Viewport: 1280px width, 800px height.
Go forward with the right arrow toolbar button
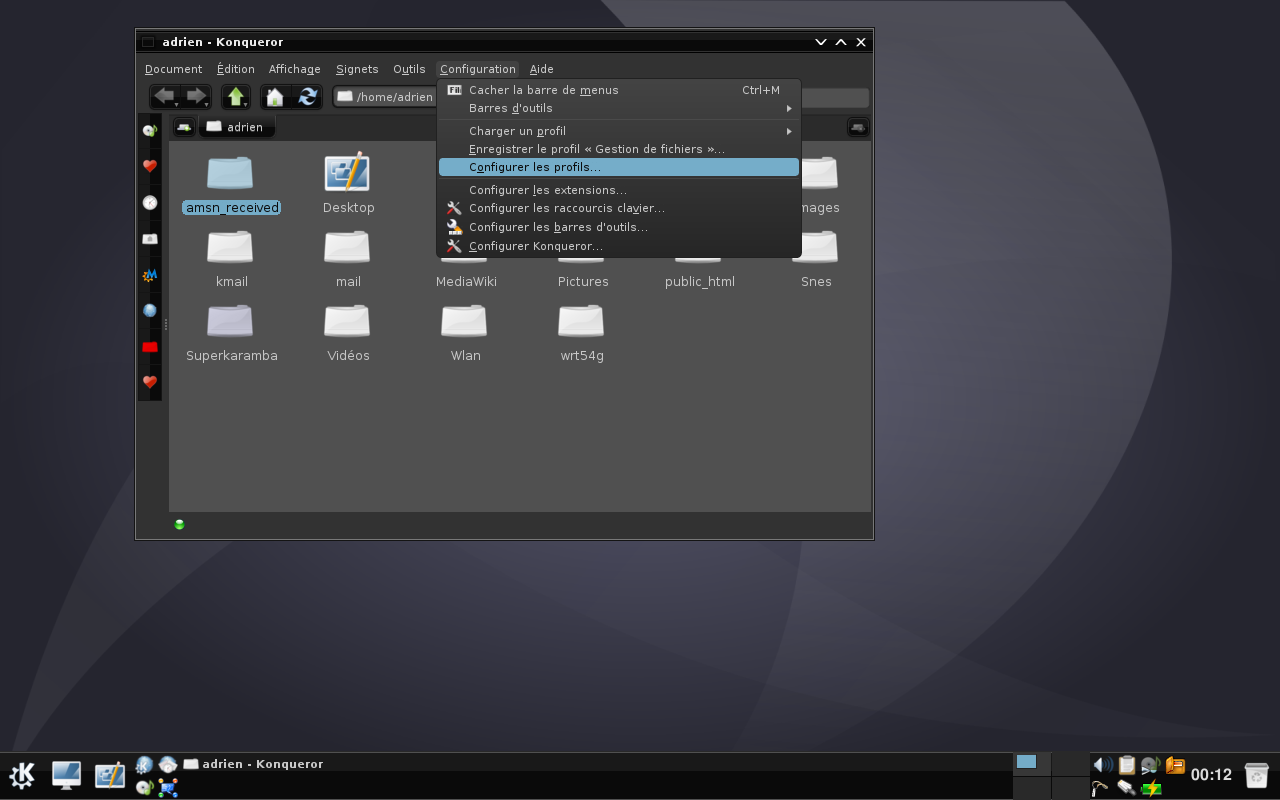[x=194, y=96]
